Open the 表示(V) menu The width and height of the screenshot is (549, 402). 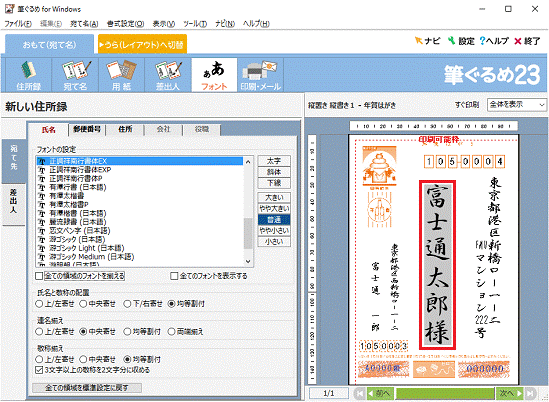point(164,24)
